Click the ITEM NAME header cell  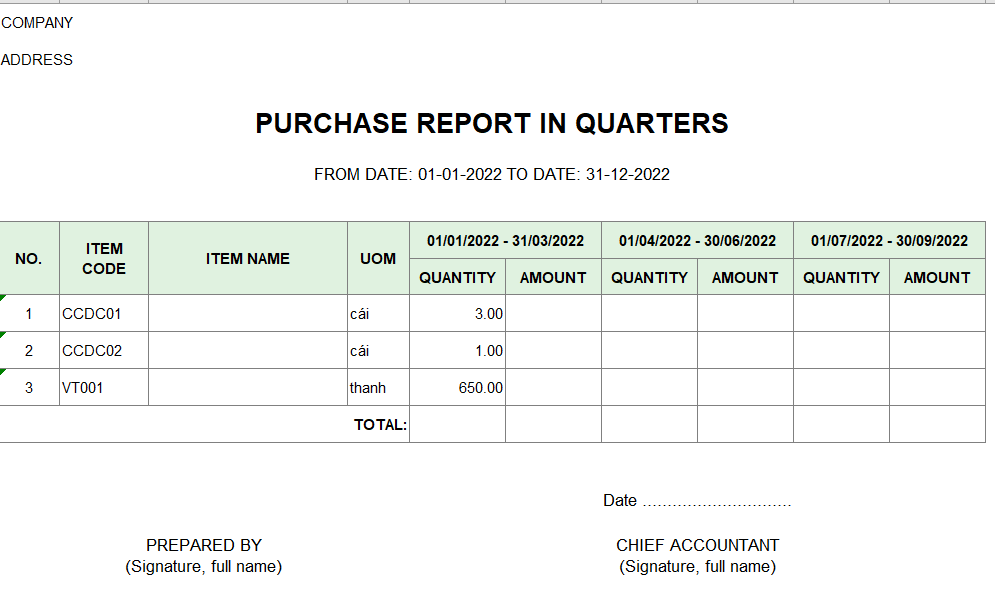[x=248, y=258]
